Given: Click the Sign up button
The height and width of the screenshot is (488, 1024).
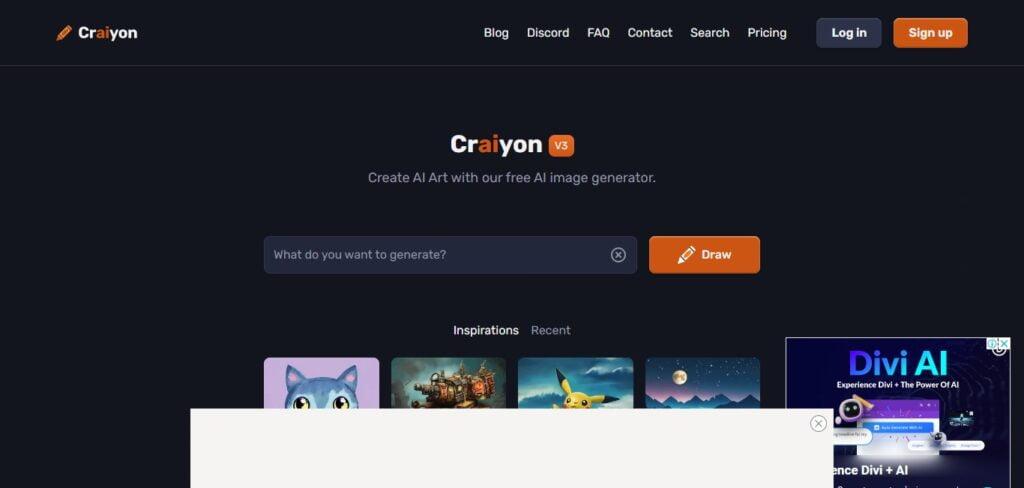Looking at the screenshot, I should (930, 33).
